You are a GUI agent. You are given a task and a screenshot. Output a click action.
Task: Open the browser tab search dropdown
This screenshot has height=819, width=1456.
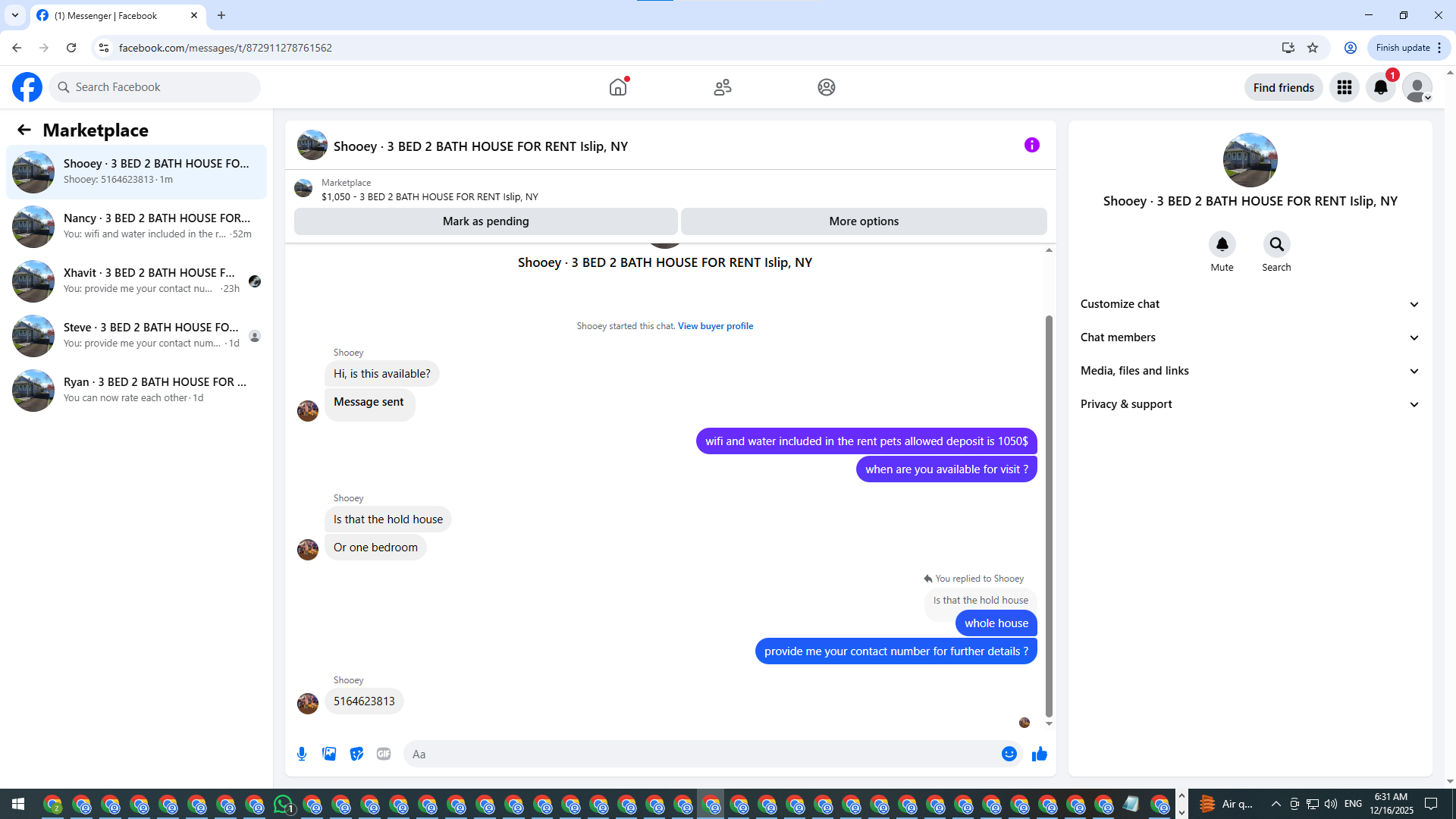(15, 15)
